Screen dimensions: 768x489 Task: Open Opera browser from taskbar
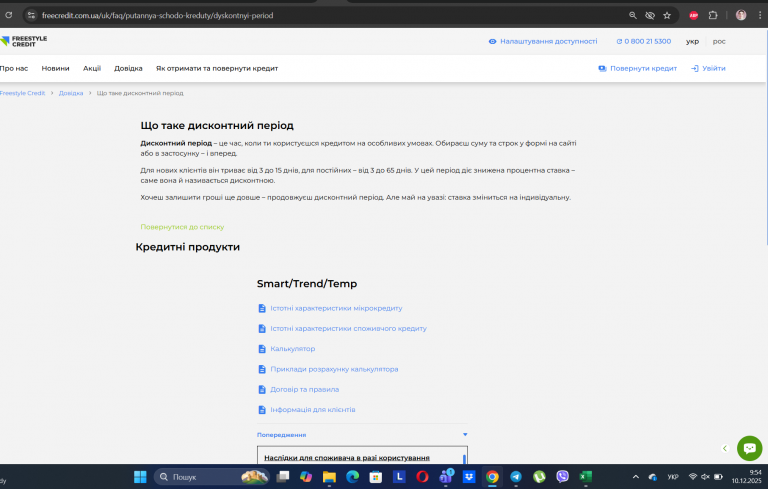(422, 477)
